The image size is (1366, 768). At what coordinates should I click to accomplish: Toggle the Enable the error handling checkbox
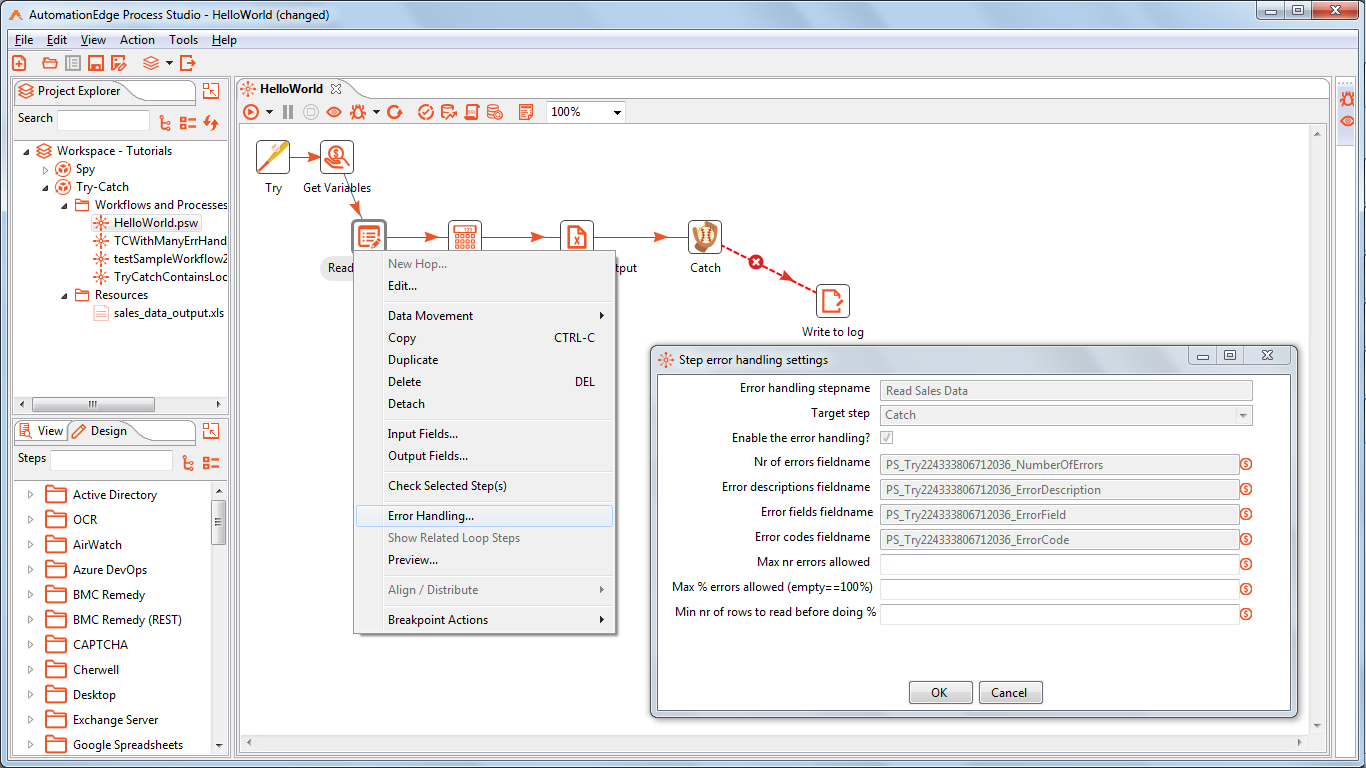pyautogui.click(x=887, y=438)
